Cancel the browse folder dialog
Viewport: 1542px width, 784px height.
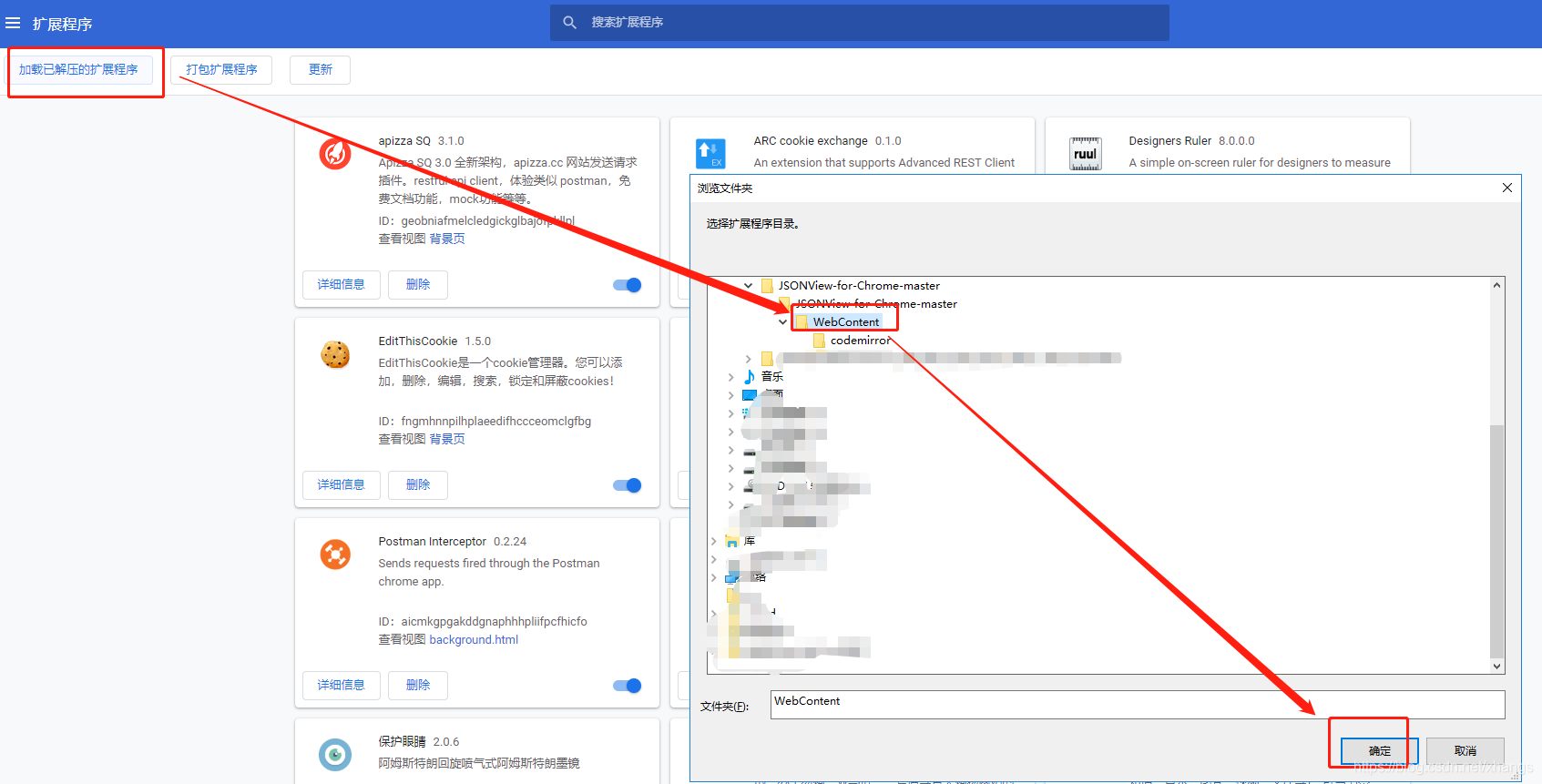pyautogui.click(x=1465, y=751)
